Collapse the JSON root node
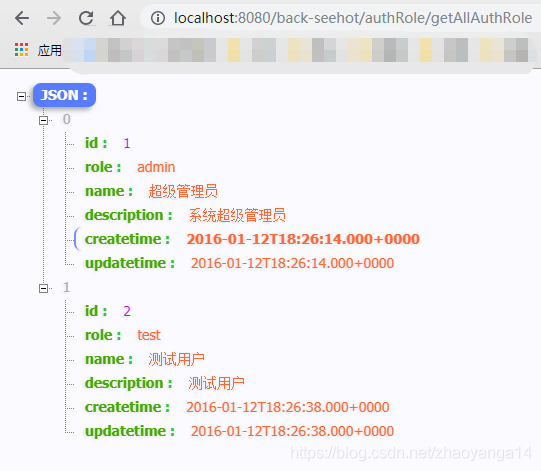Viewport: 541px width, 471px height. pyautogui.click(x=21, y=96)
